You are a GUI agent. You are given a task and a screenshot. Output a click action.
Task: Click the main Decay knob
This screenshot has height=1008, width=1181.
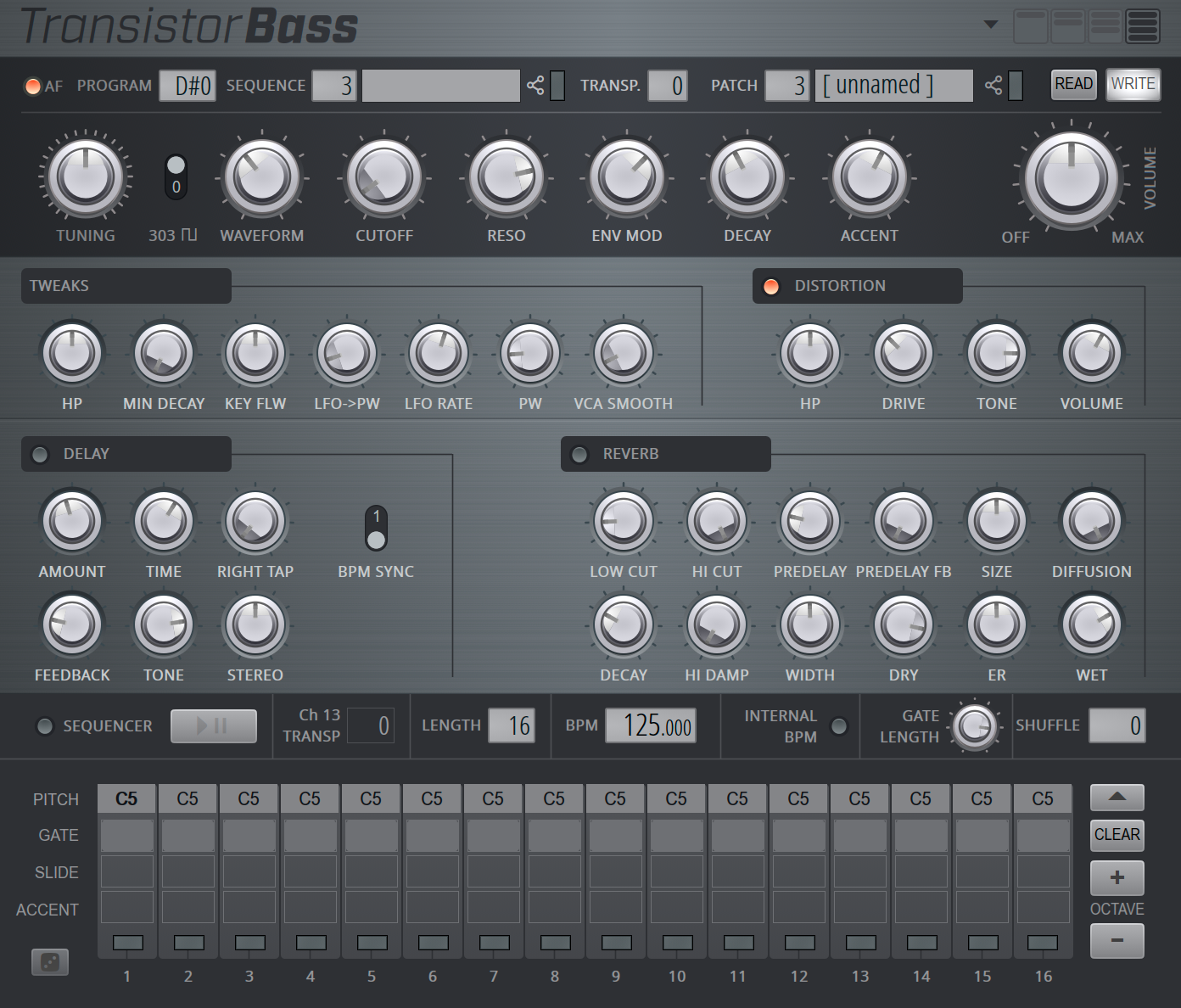(747, 177)
